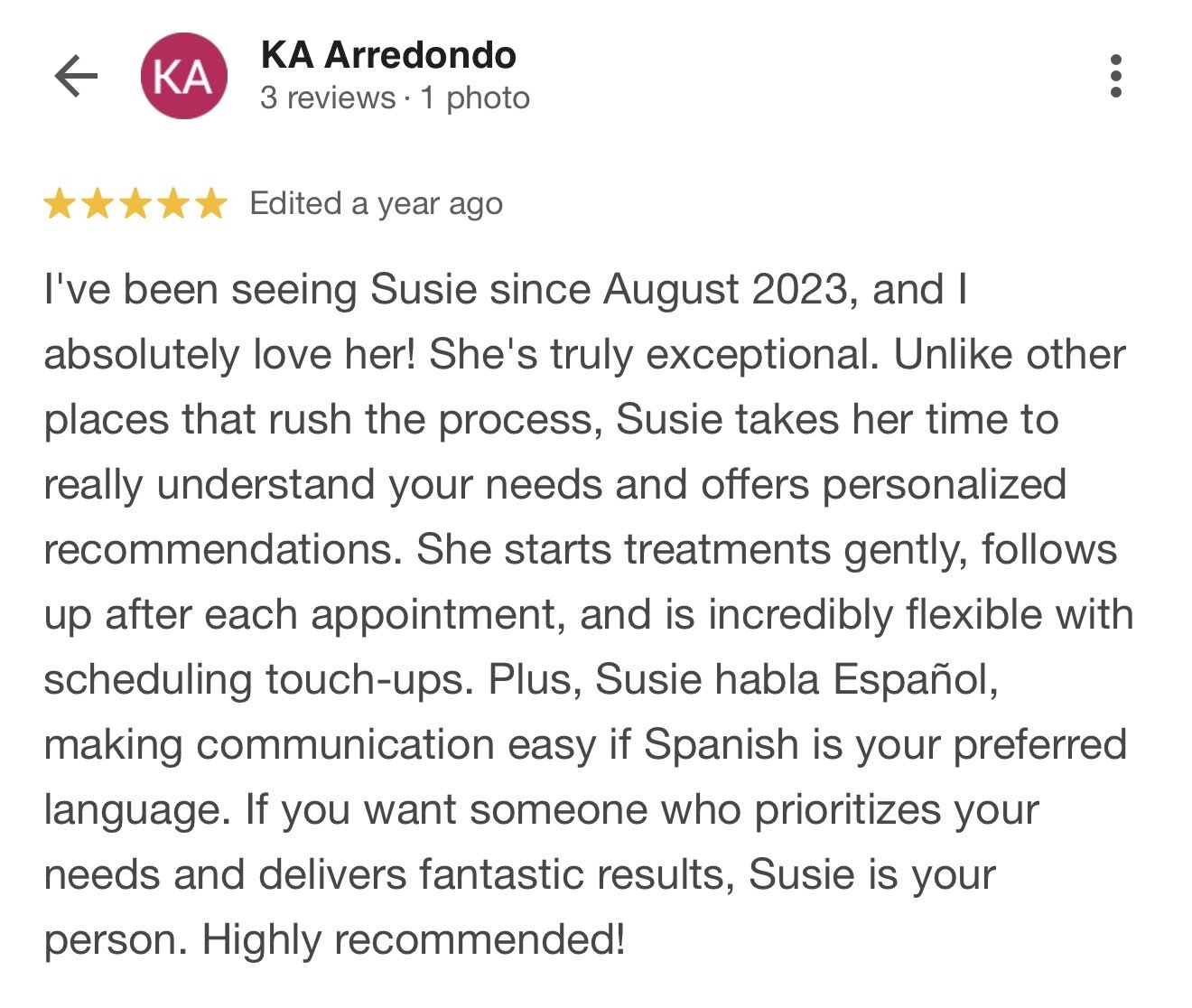This screenshot has height=1008, width=1192.
Task: Click 'Susie habla Español' in the review
Action: click(796, 680)
